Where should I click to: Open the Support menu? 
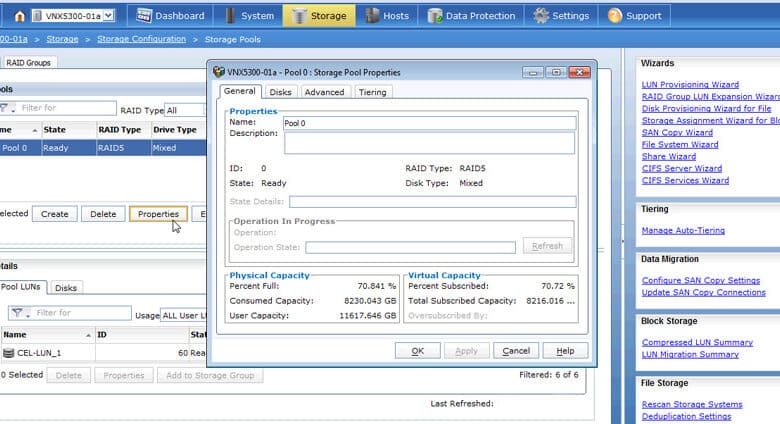(x=634, y=16)
